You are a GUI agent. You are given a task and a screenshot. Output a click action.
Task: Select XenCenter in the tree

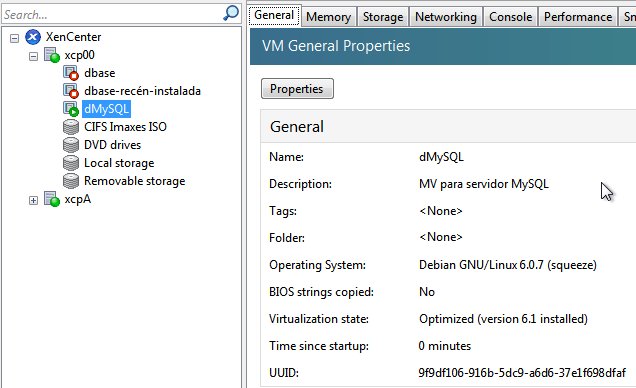click(73, 37)
